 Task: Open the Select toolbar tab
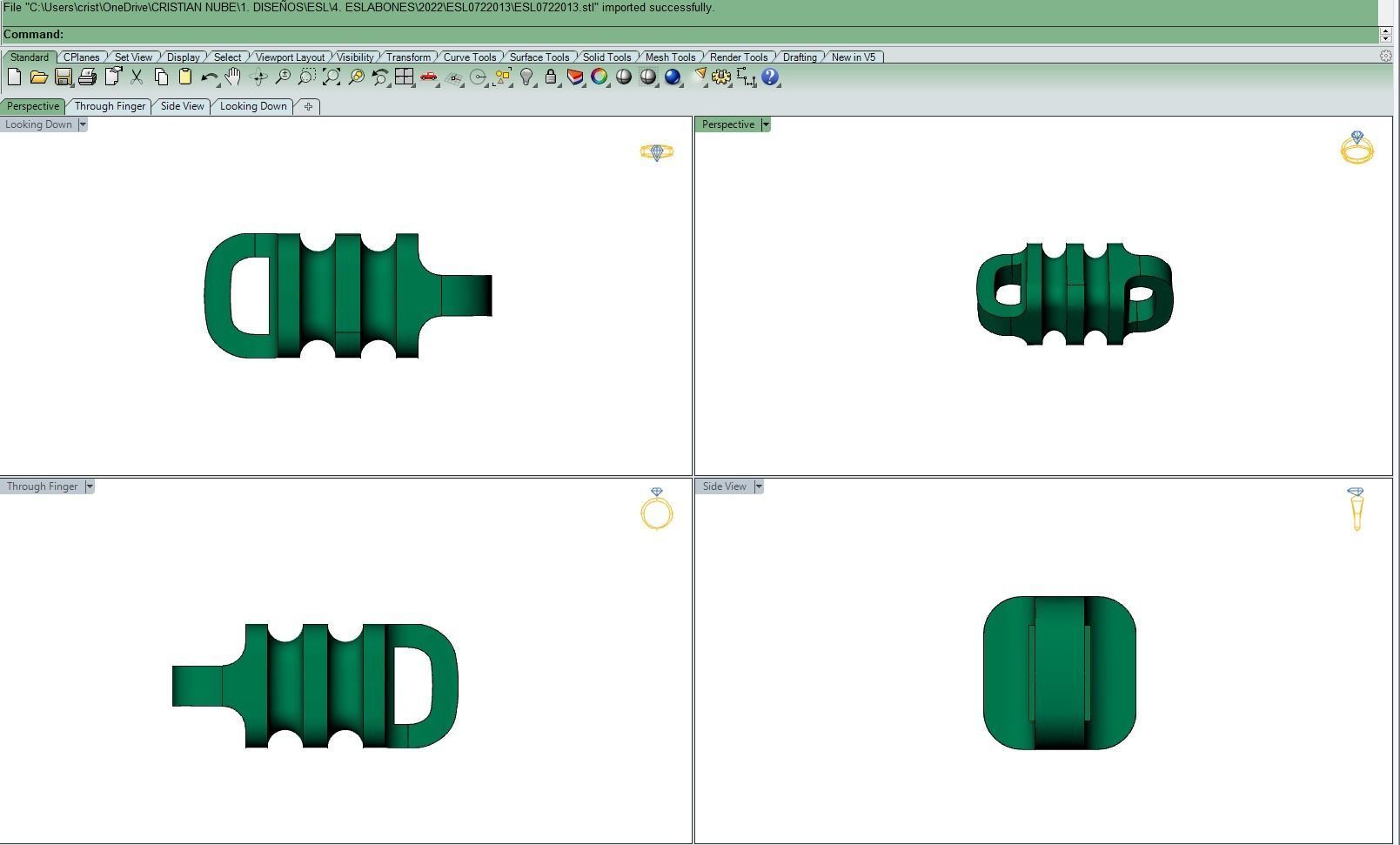[x=228, y=57]
